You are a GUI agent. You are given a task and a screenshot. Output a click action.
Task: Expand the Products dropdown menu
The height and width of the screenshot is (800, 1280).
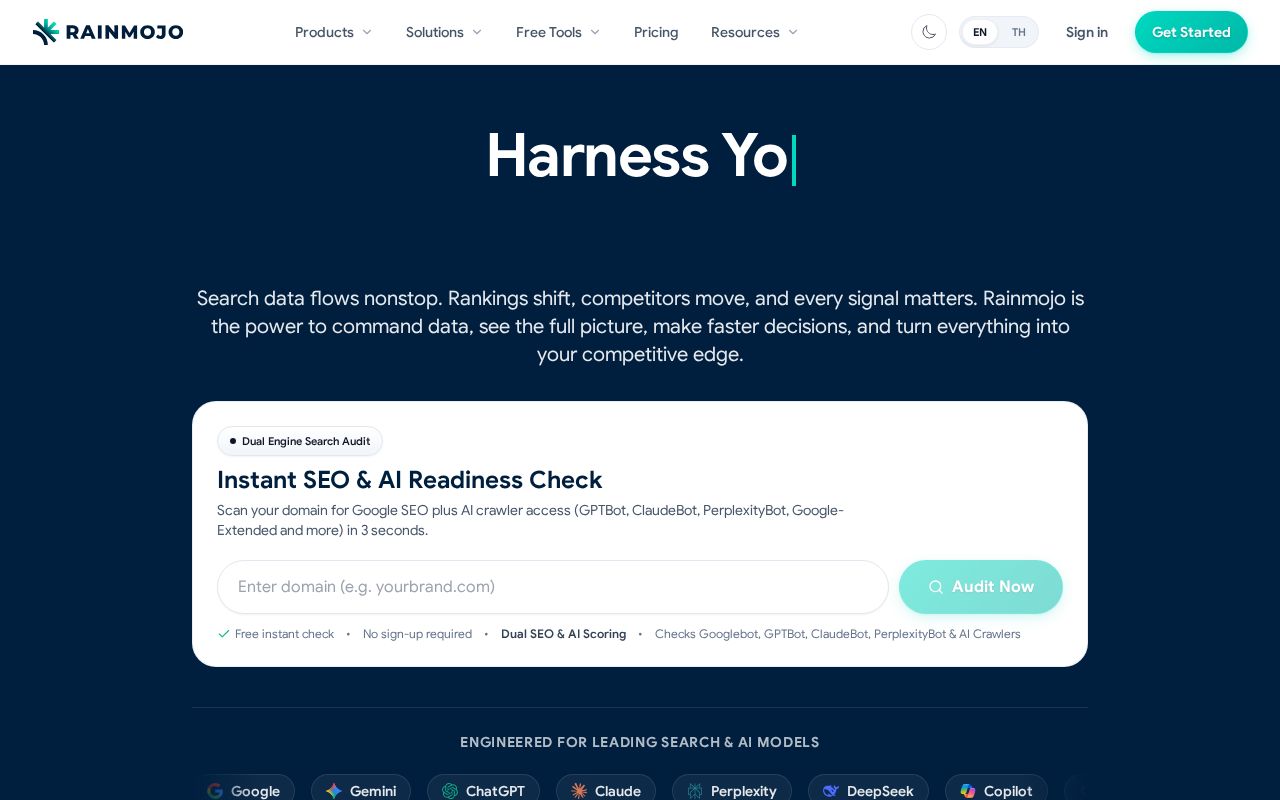[x=333, y=32]
